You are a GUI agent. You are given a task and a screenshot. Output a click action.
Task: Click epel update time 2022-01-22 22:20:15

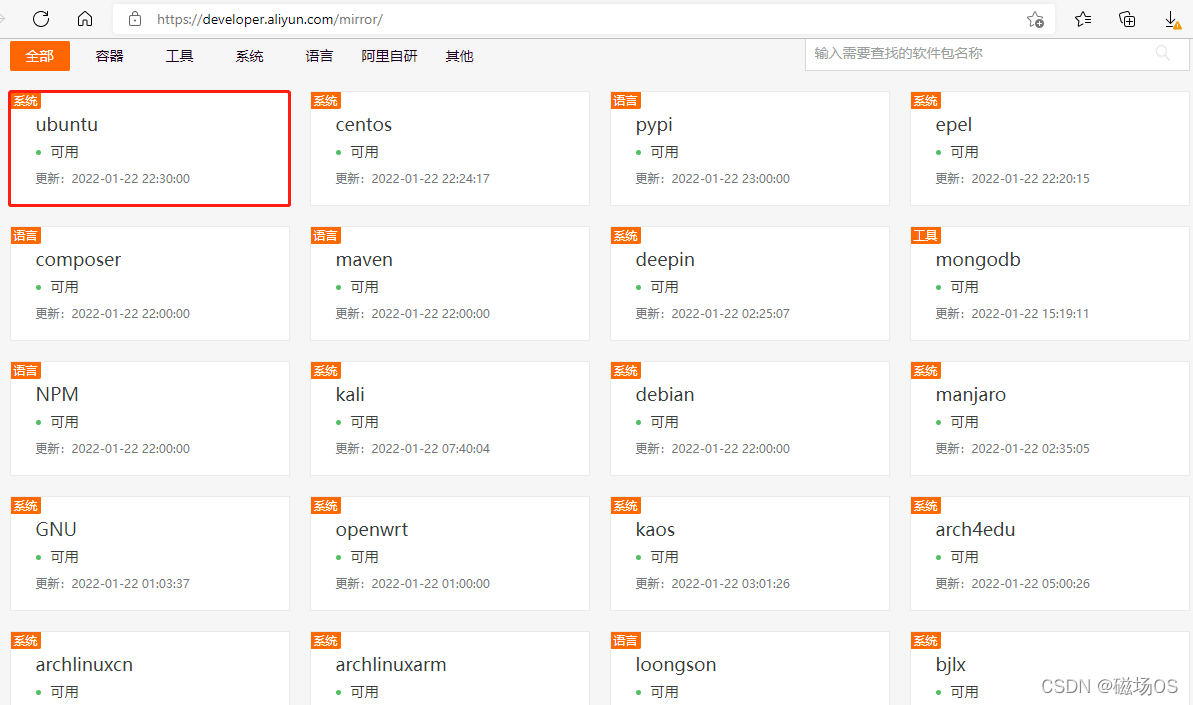1031,179
